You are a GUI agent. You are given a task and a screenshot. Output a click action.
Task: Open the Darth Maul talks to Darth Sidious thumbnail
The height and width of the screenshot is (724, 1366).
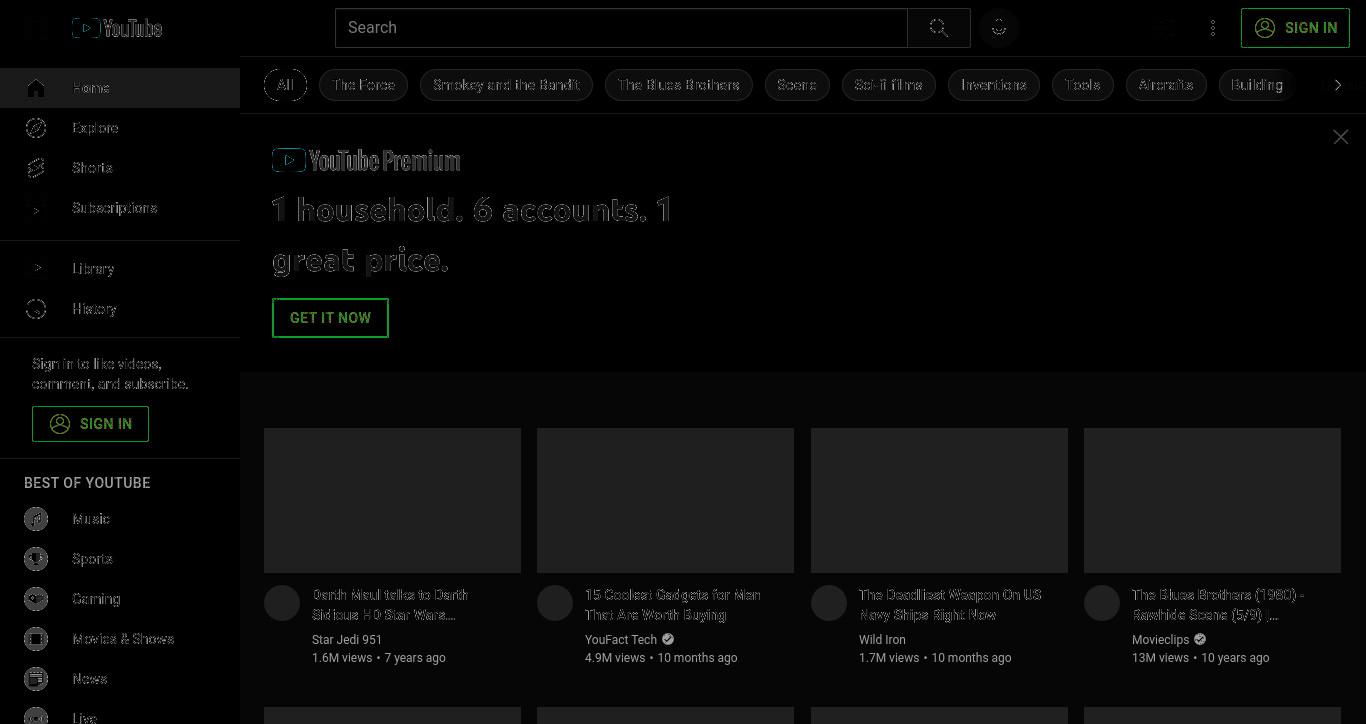392,500
